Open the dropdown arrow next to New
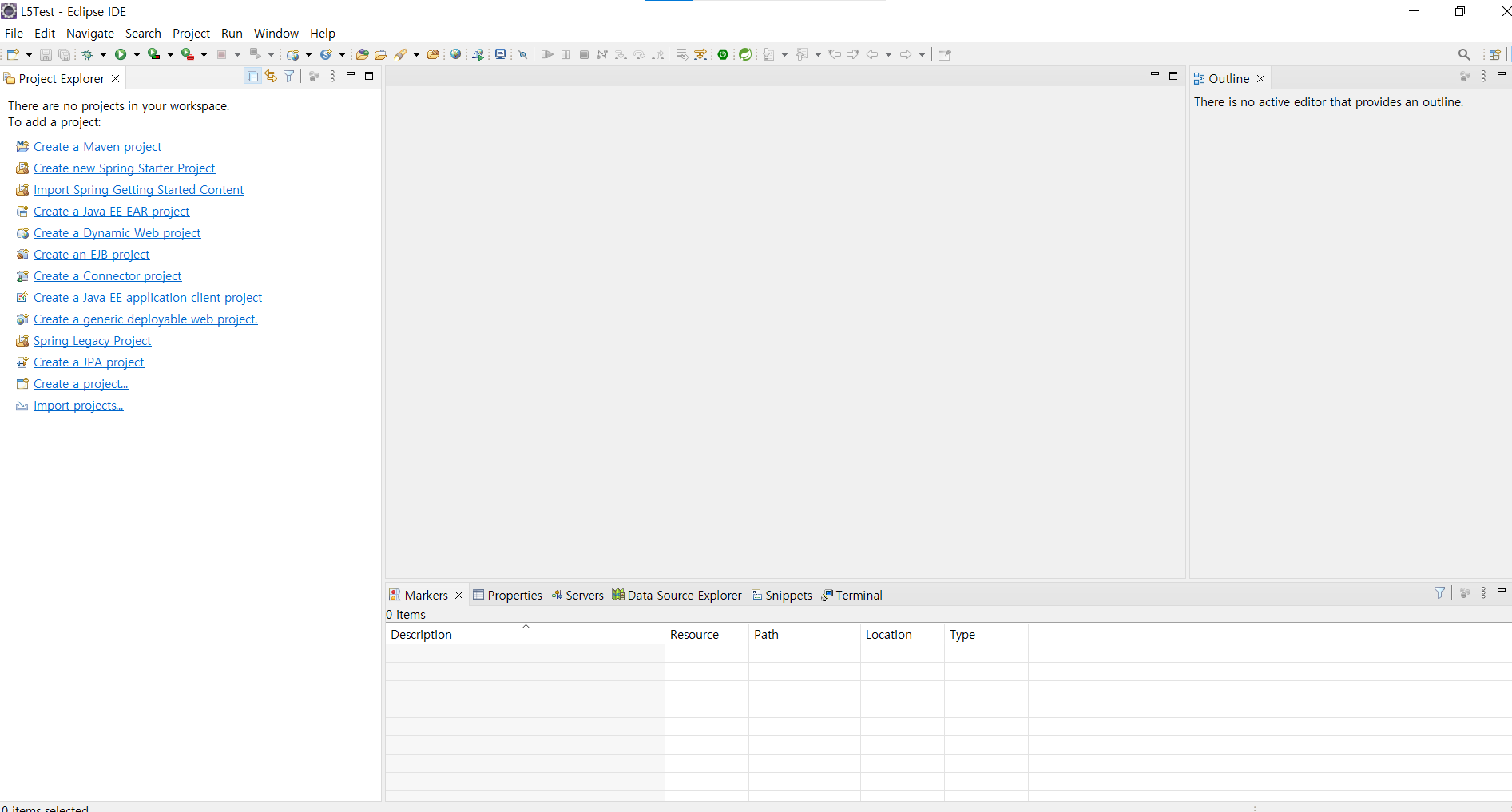 [30, 54]
